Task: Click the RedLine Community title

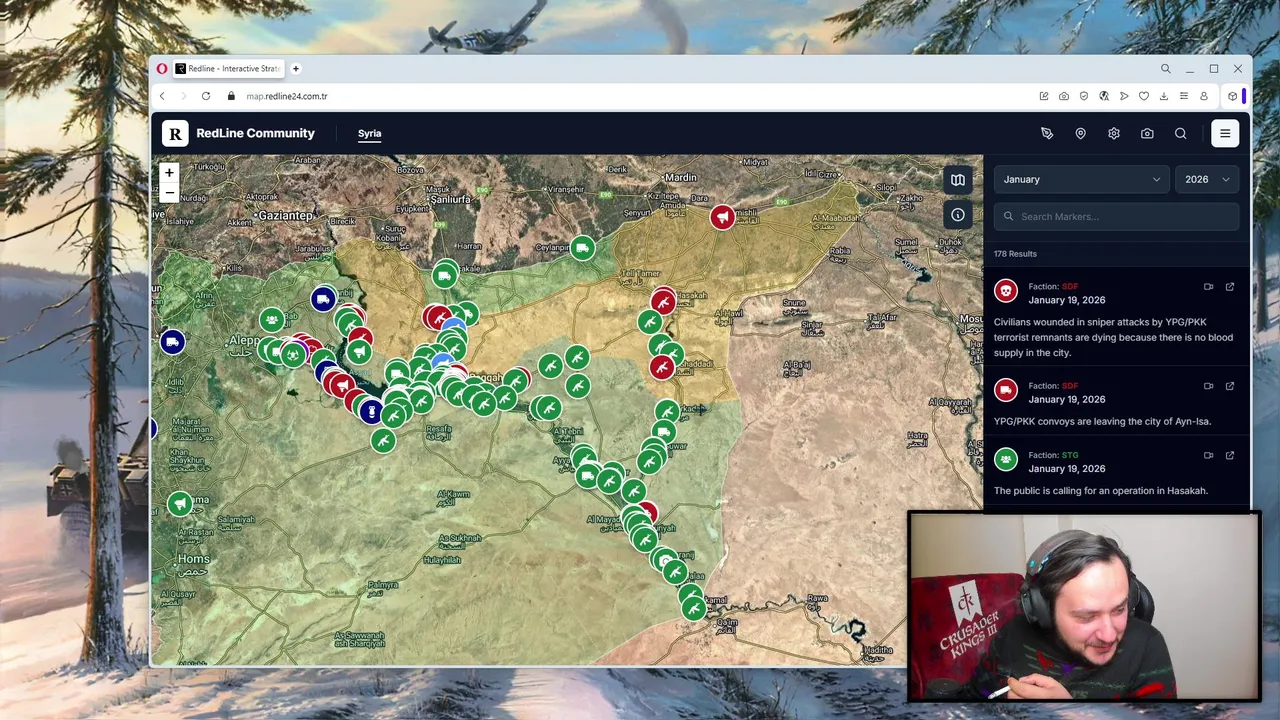Action: (x=255, y=133)
